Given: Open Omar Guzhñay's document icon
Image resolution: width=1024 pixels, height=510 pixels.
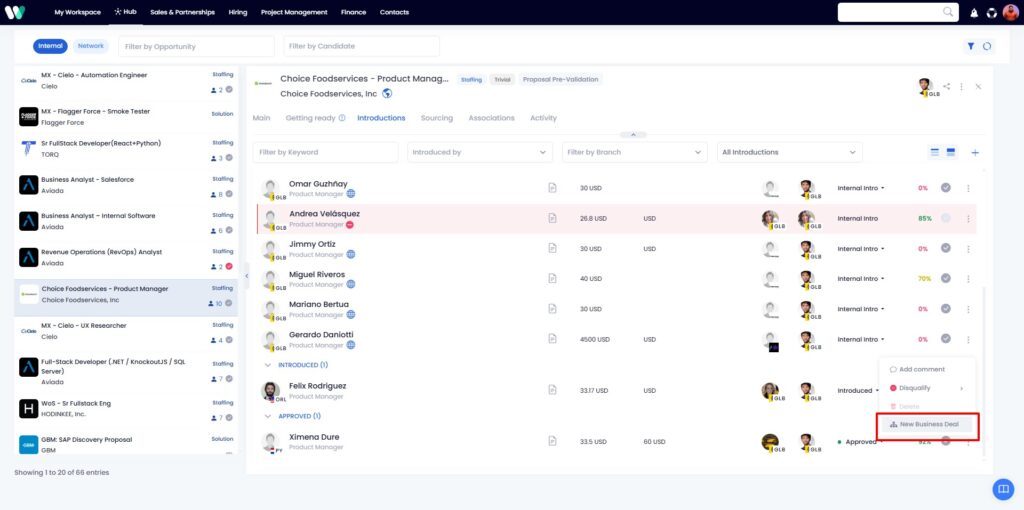Looking at the screenshot, I should 552,188.
